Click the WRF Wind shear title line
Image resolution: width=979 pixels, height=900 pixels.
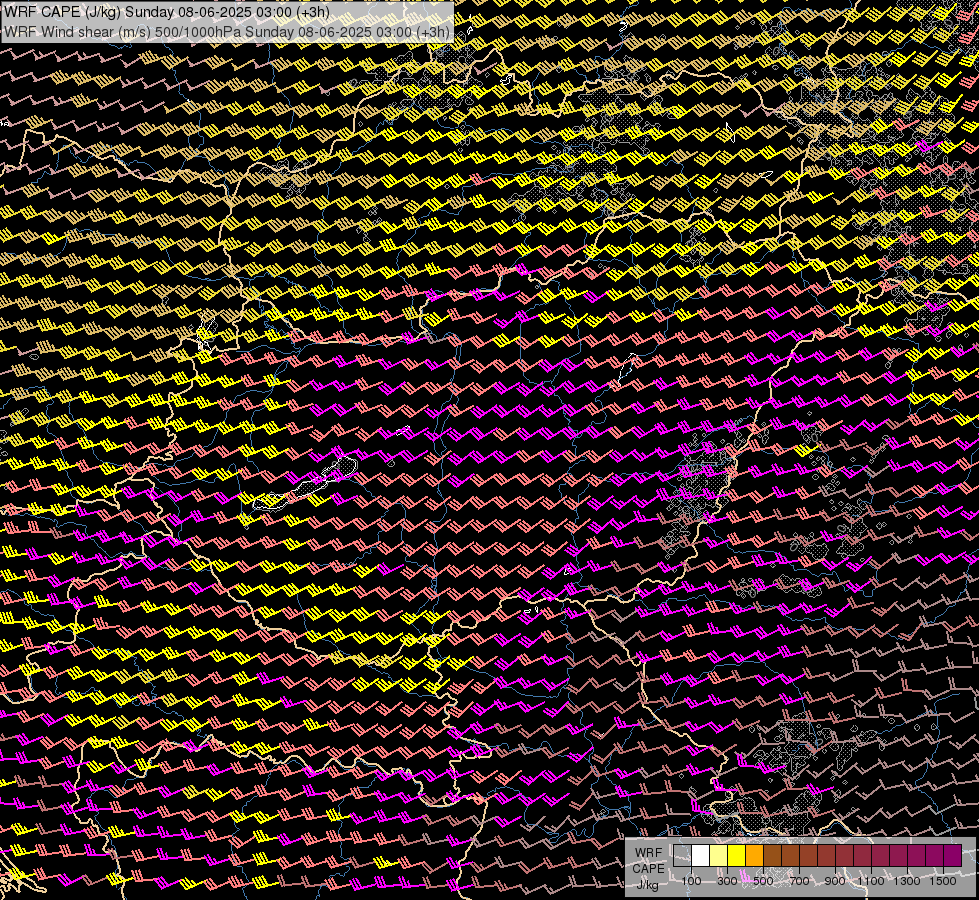coord(227,32)
